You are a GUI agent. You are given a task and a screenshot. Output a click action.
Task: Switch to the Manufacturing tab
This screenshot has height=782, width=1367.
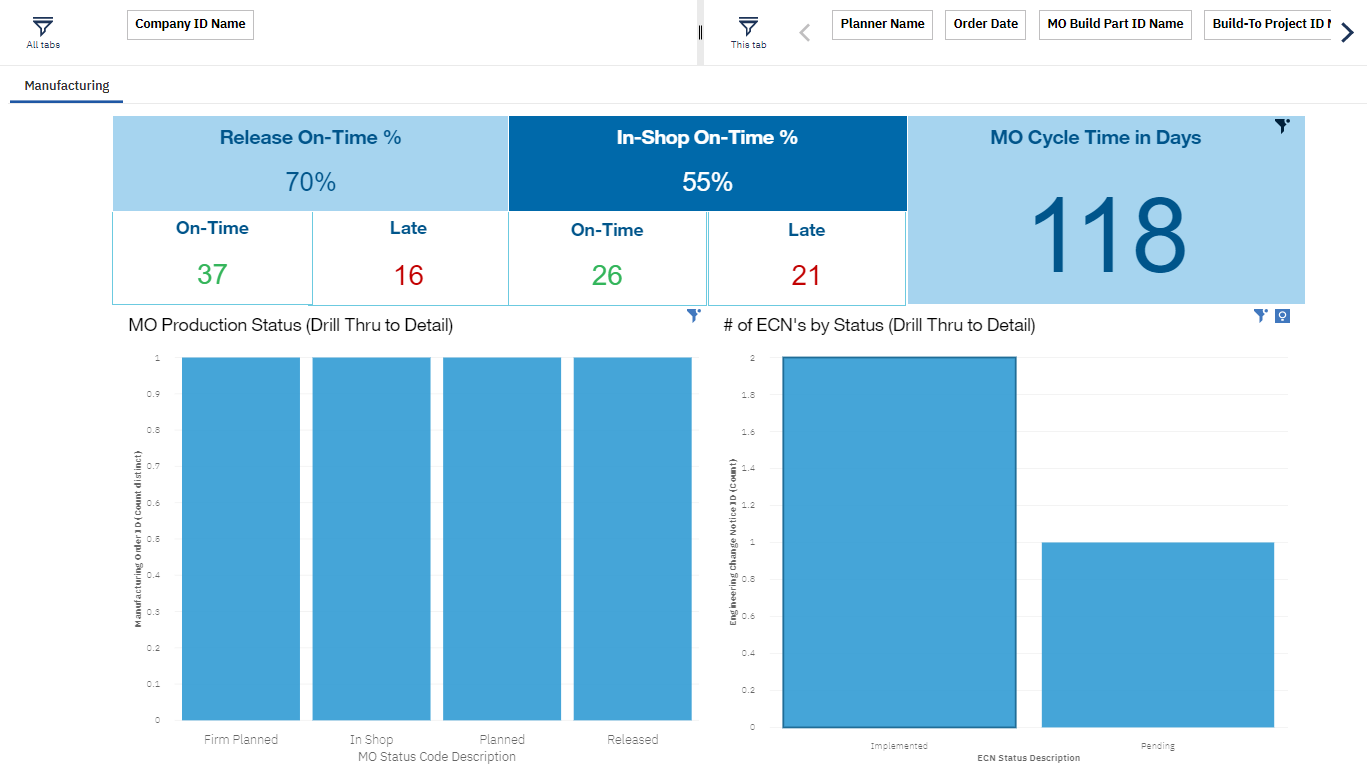pos(67,86)
